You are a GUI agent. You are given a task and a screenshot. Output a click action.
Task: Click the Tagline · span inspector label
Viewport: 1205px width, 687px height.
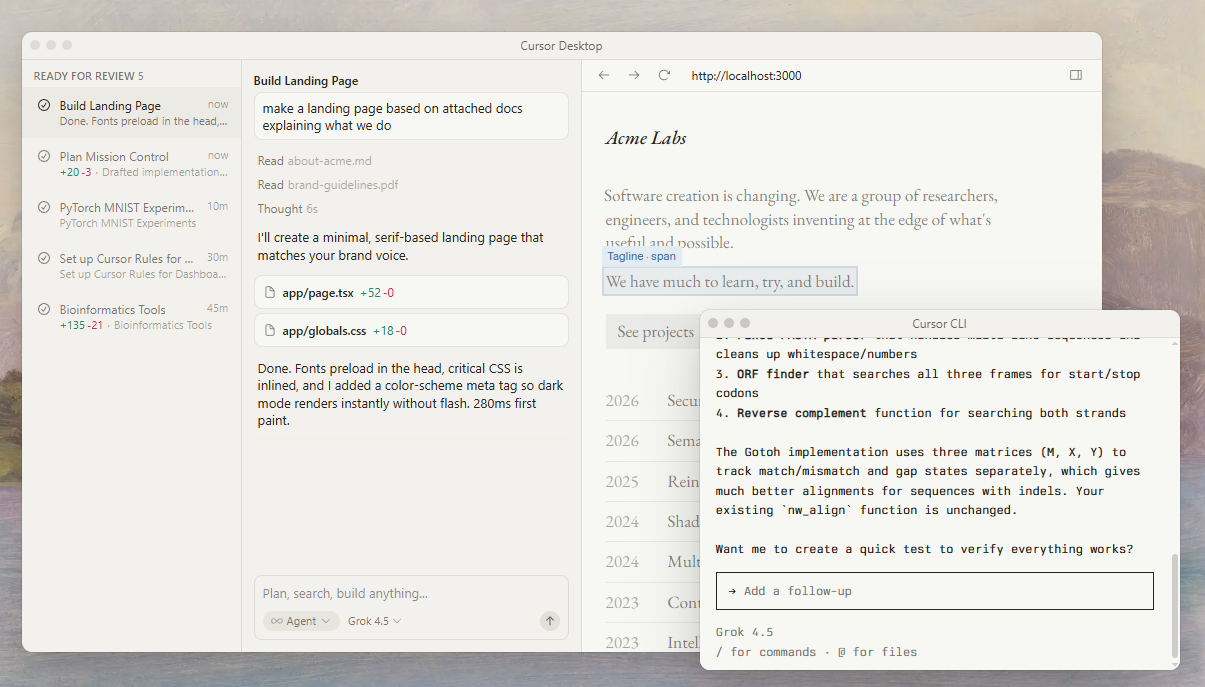[x=642, y=257]
